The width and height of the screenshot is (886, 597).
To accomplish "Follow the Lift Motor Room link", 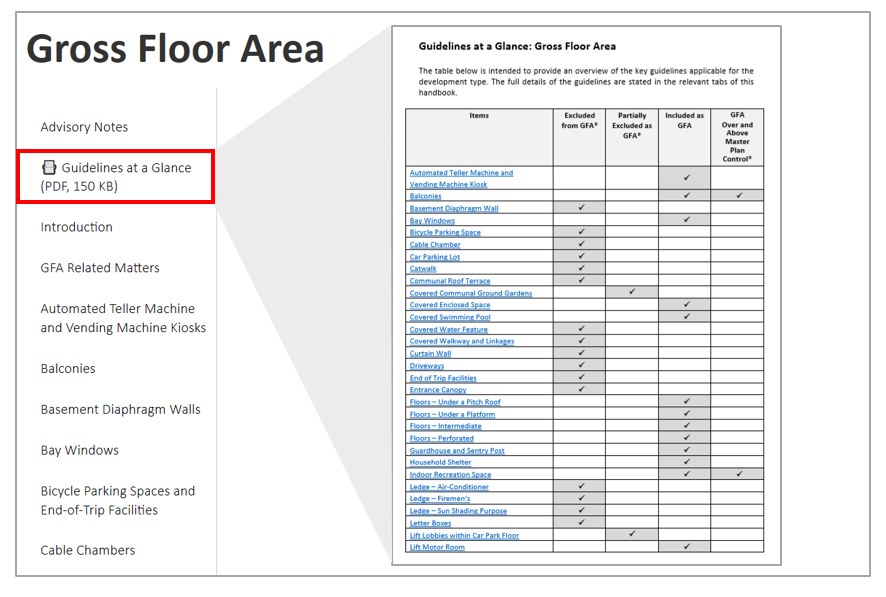I will [437, 547].
